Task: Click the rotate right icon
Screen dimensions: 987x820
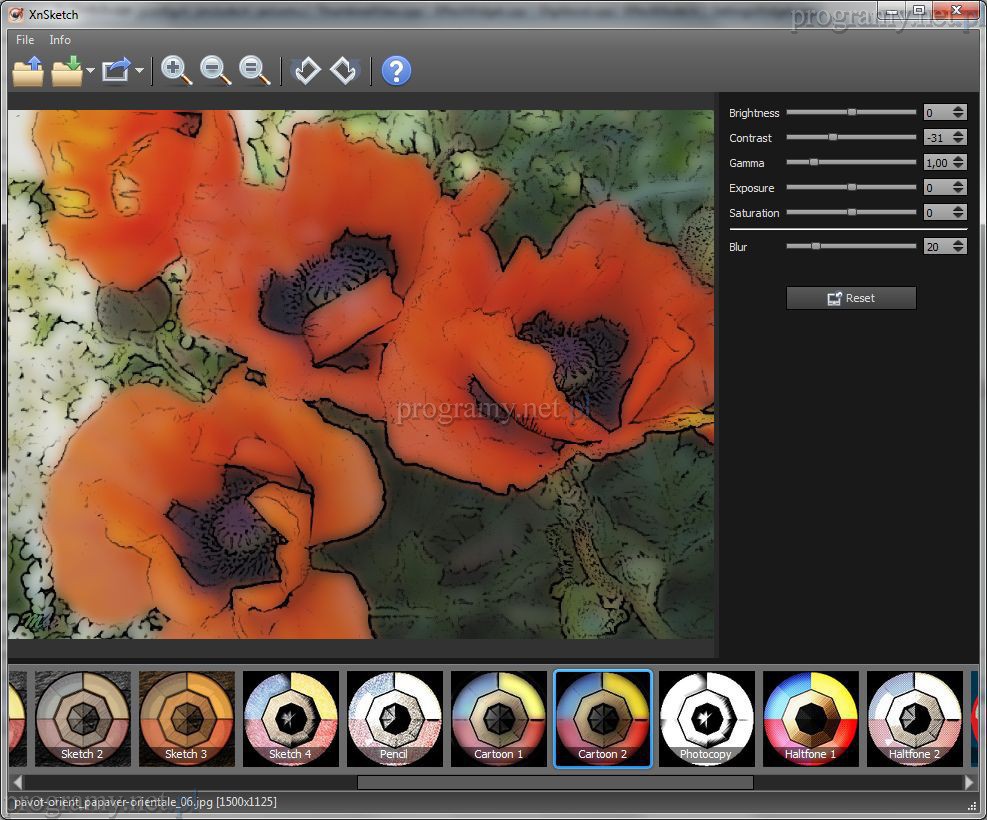Action: coord(344,71)
